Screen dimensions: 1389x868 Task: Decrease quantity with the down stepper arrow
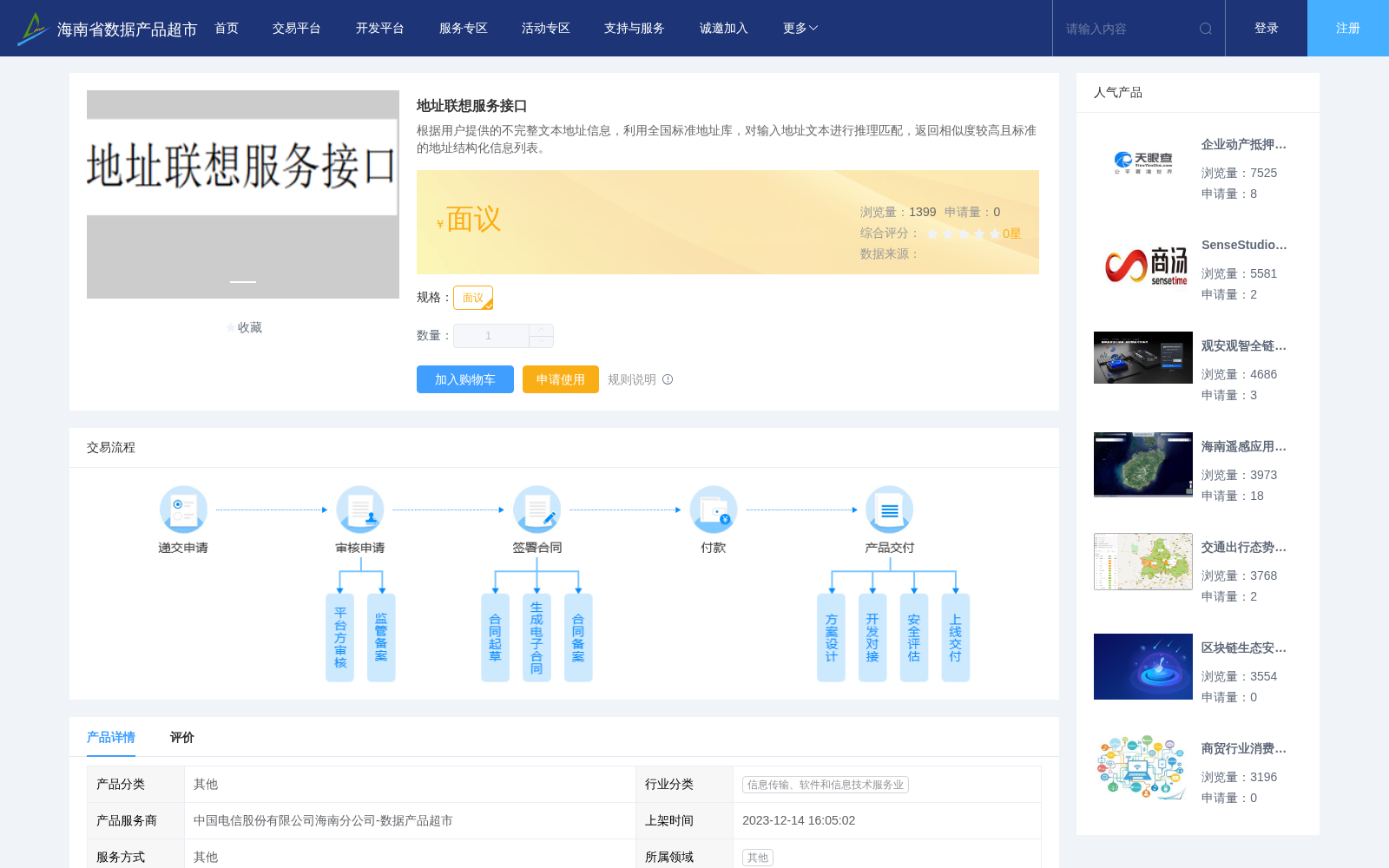542,342
